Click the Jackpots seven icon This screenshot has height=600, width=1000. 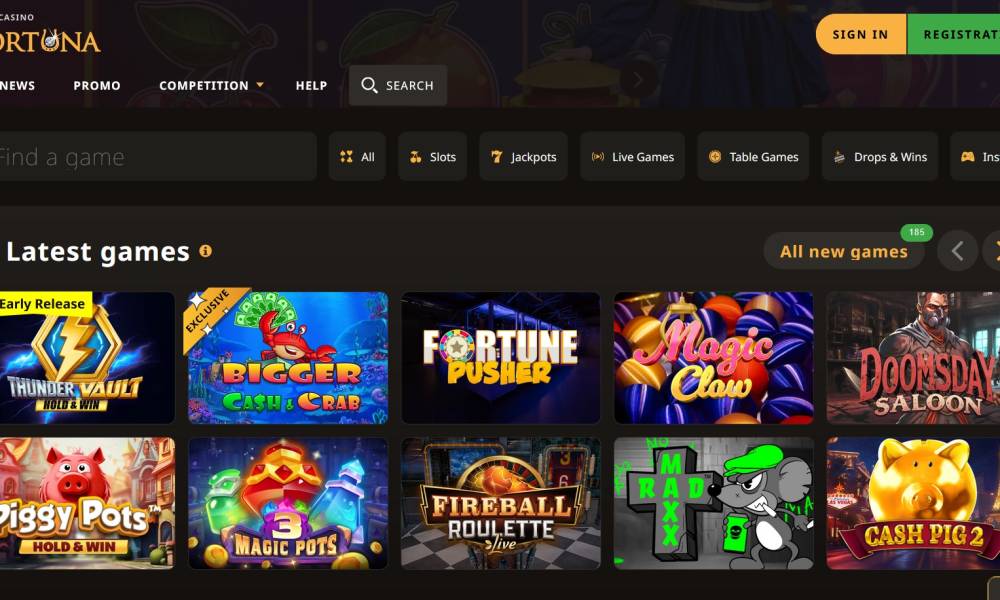496,157
